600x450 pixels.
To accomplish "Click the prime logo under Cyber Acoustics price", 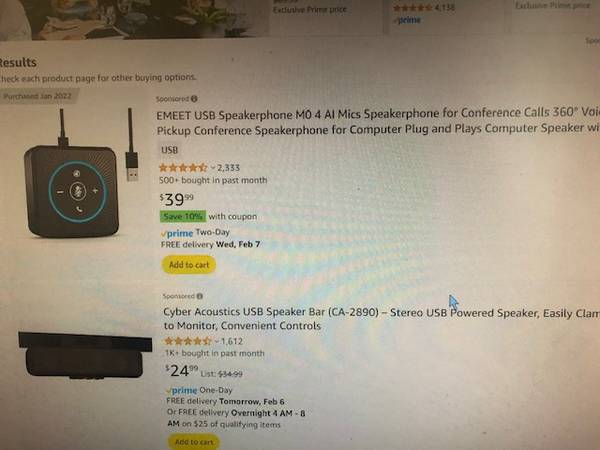I will (182, 390).
